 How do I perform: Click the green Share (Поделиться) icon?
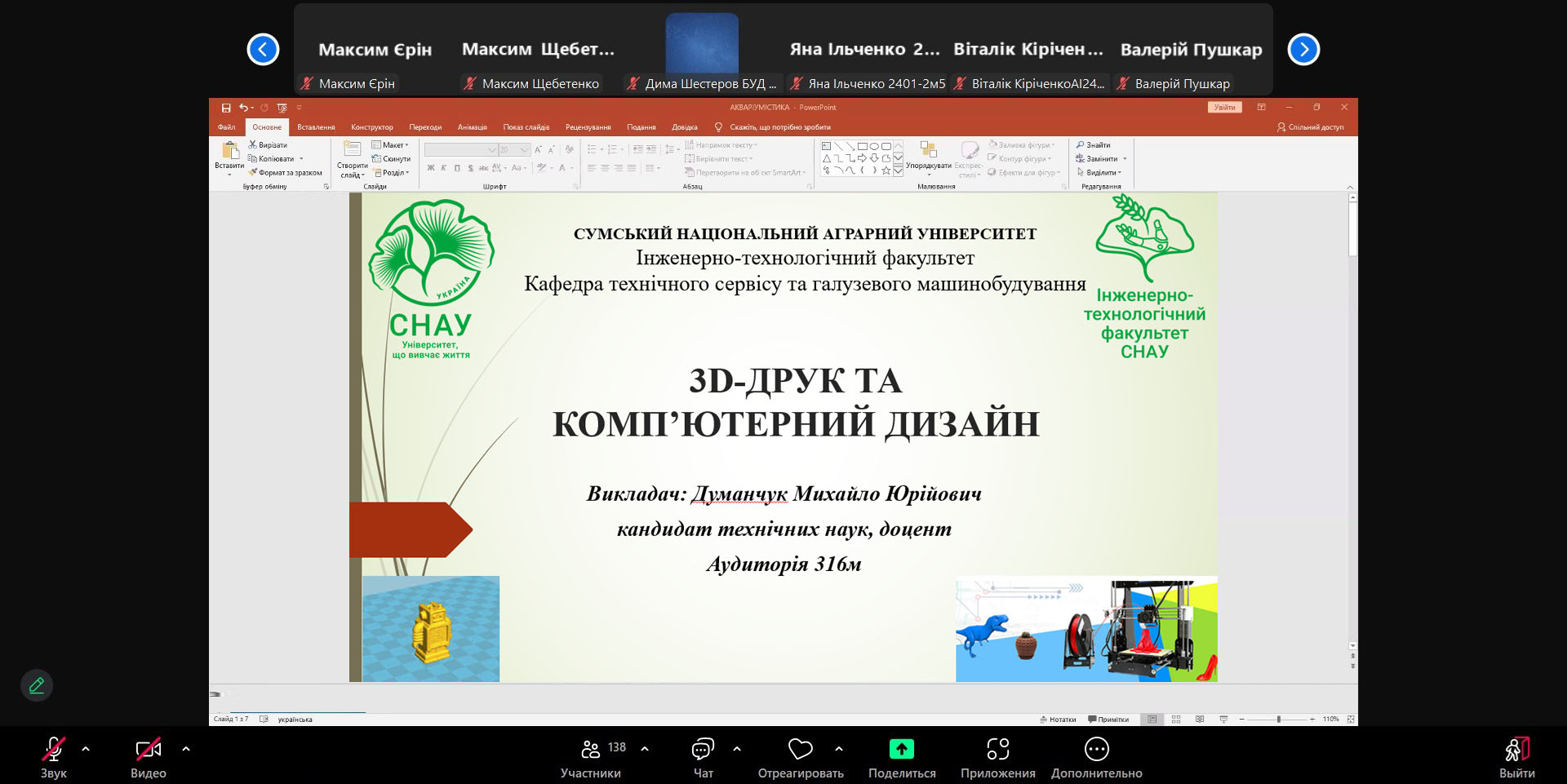tap(902, 748)
